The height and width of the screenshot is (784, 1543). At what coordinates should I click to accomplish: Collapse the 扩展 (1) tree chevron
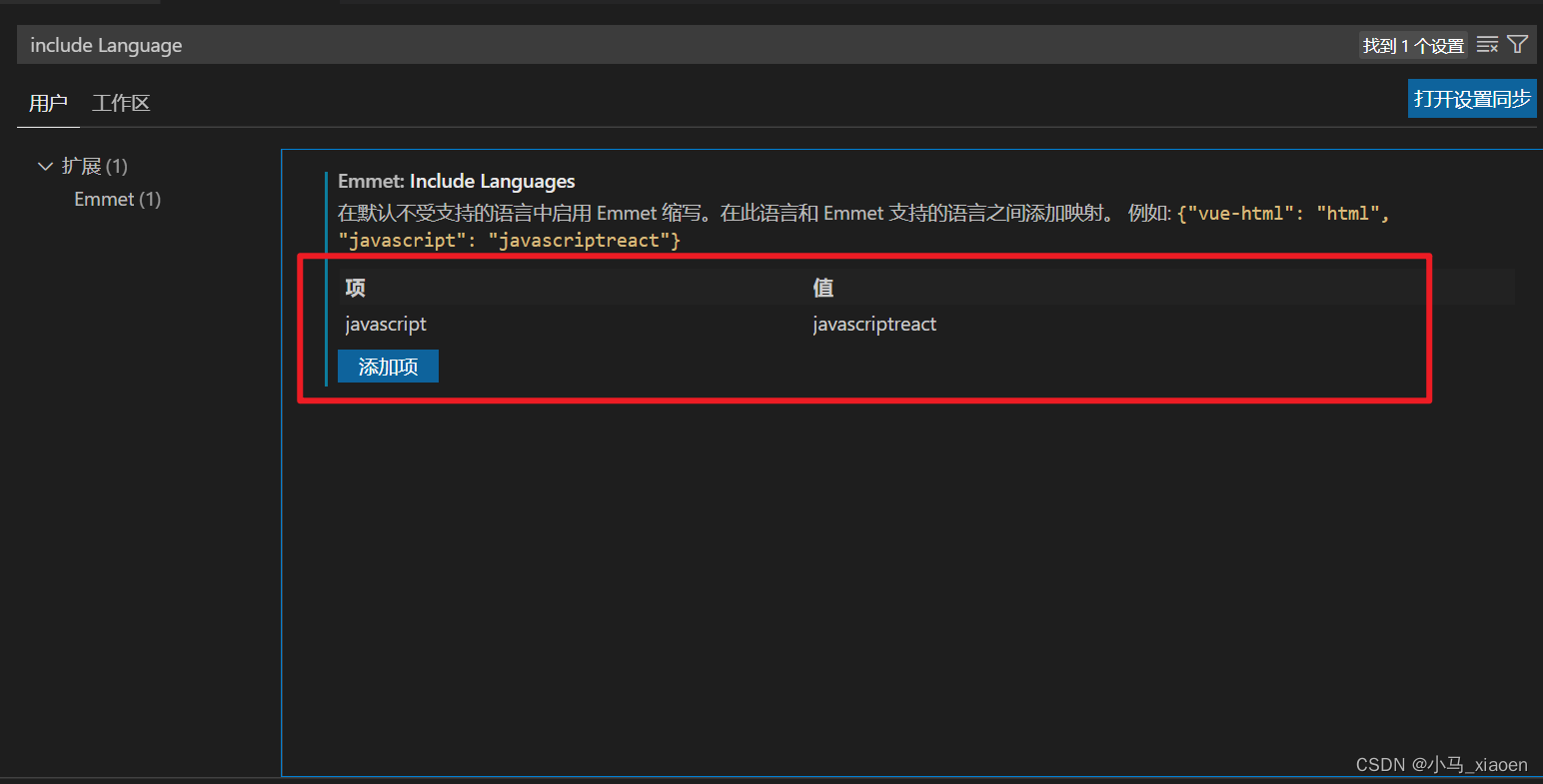click(45, 166)
